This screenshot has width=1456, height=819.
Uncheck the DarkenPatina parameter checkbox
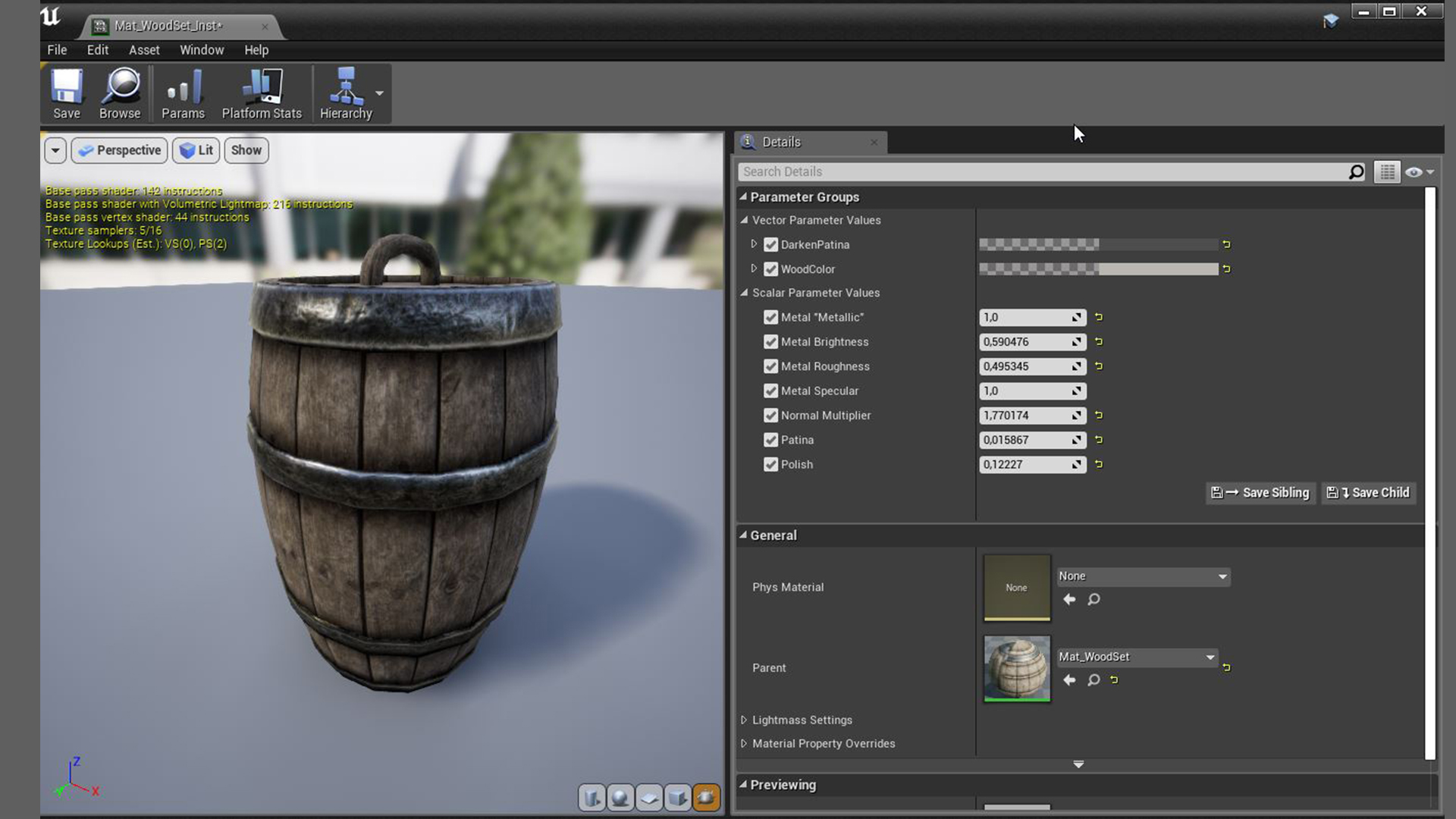tap(771, 245)
